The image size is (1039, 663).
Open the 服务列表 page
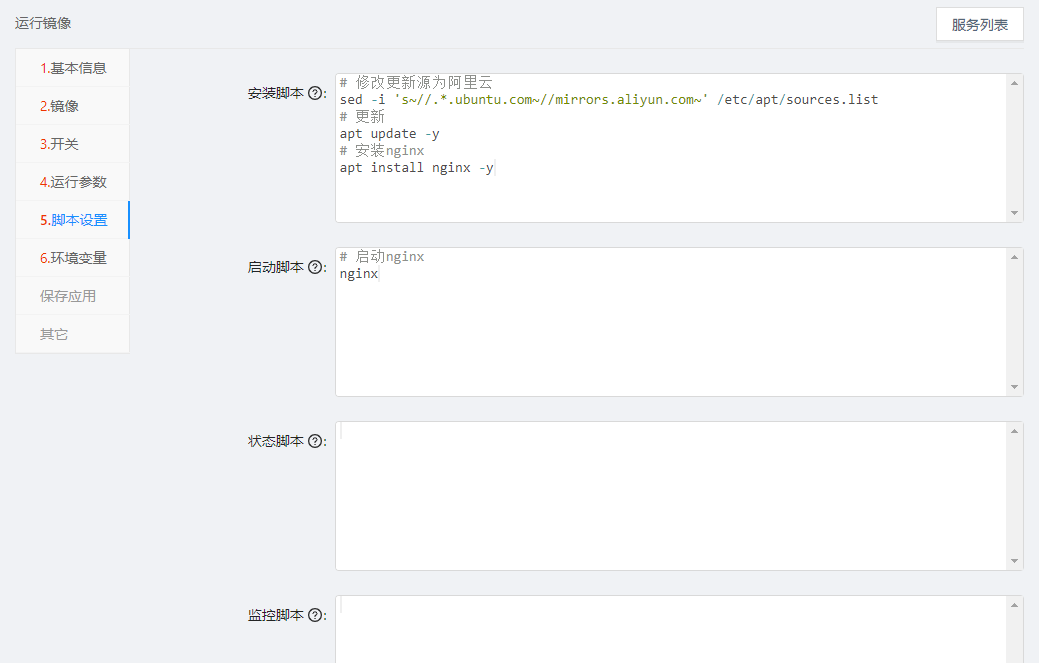[x=979, y=25]
